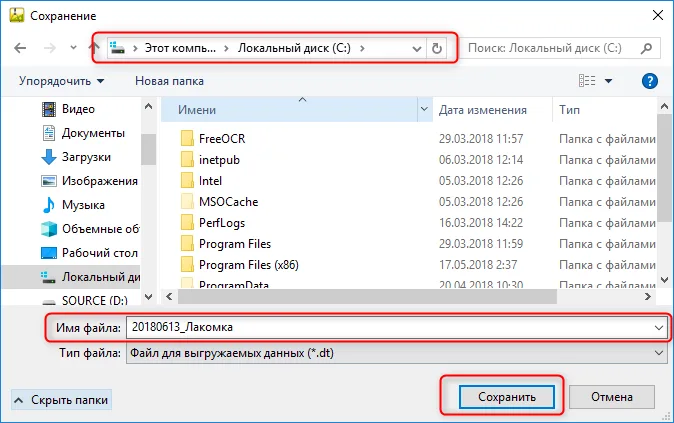The width and height of the screenshot is (674, 423).
Task: Refresh the current folder view
Action: [x=437, y=48]
